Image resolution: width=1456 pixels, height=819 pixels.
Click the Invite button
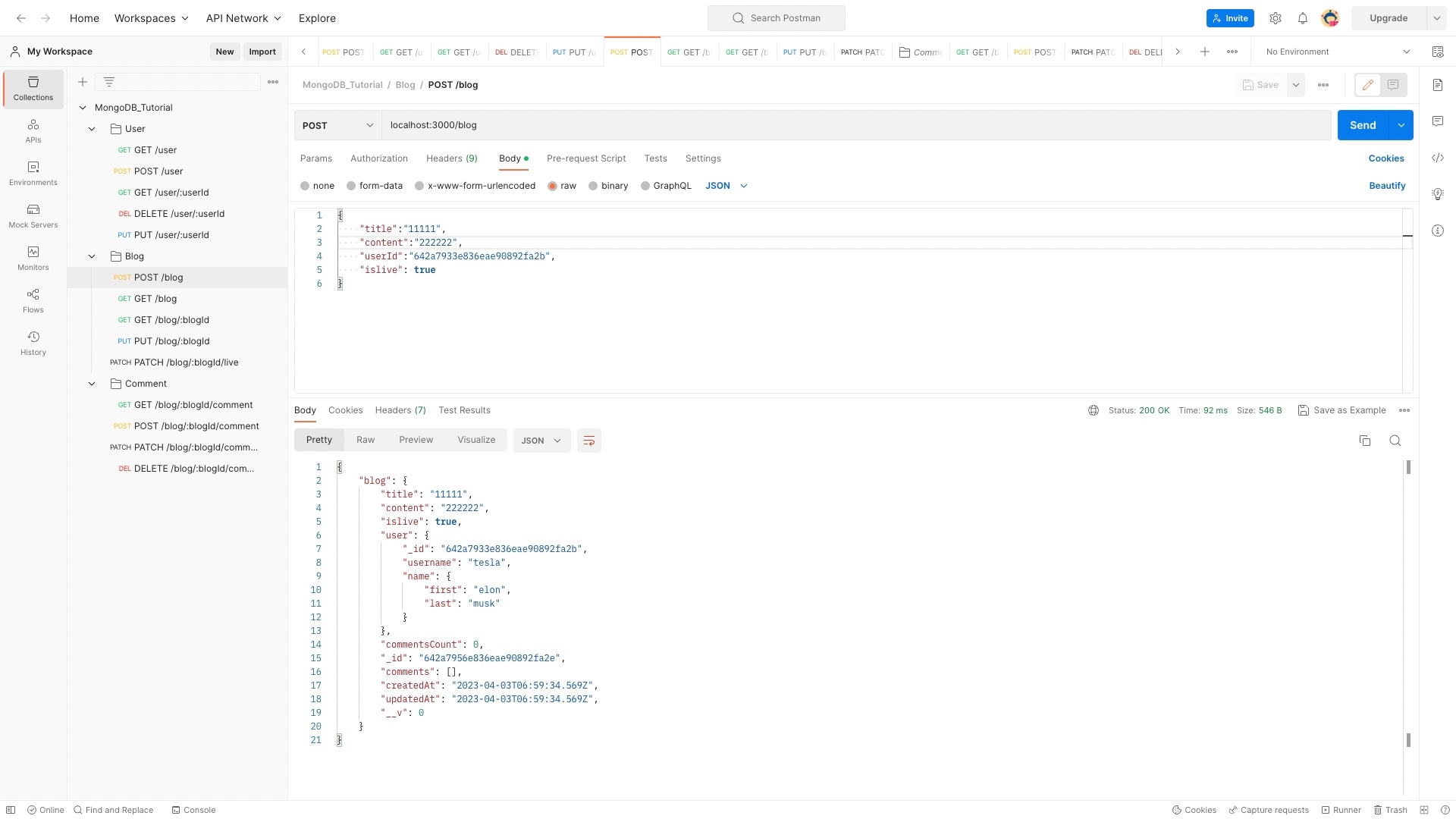(1230, 18)
